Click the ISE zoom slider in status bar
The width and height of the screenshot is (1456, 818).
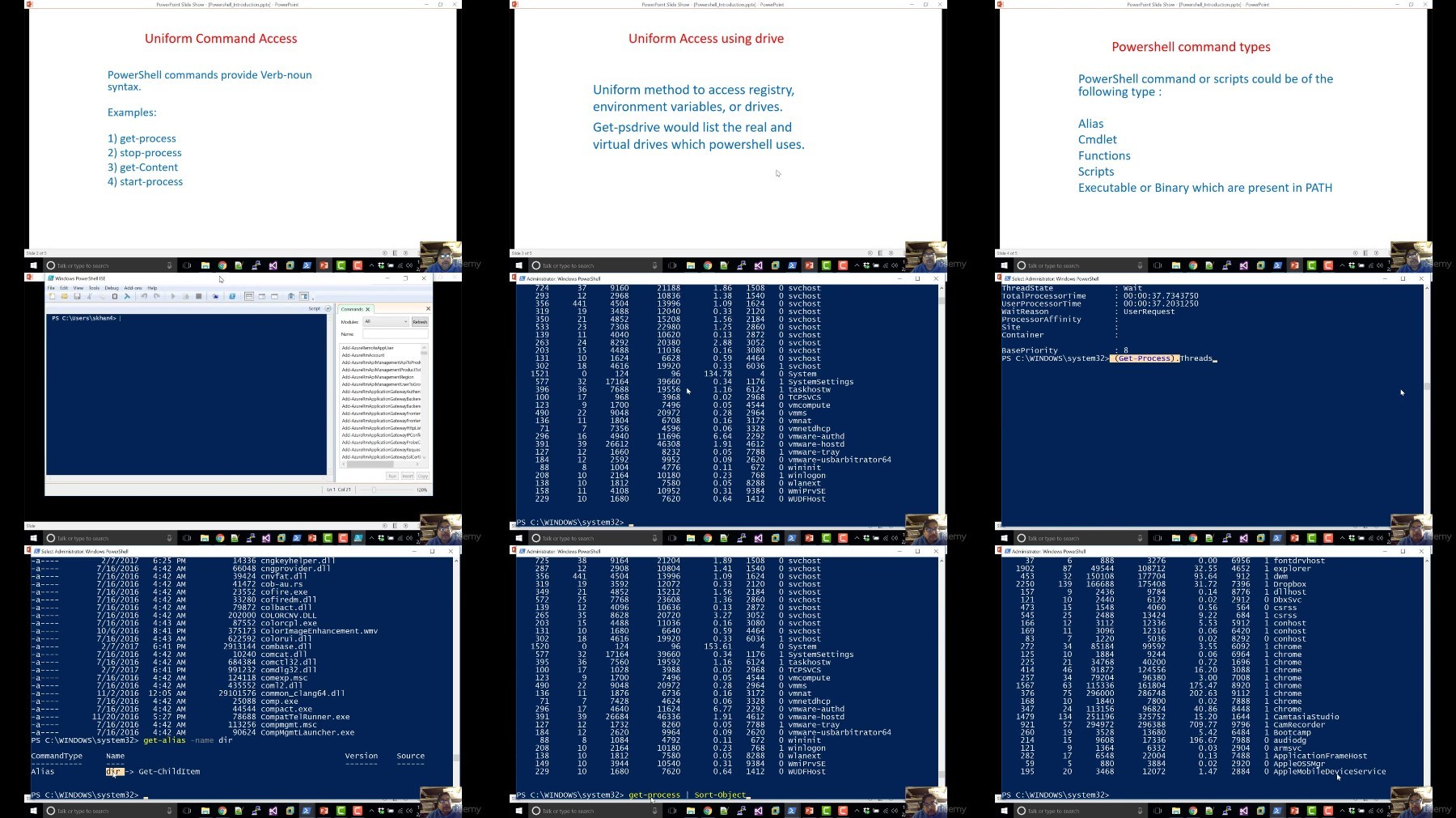pyautogui.click(x=375, y=490)
